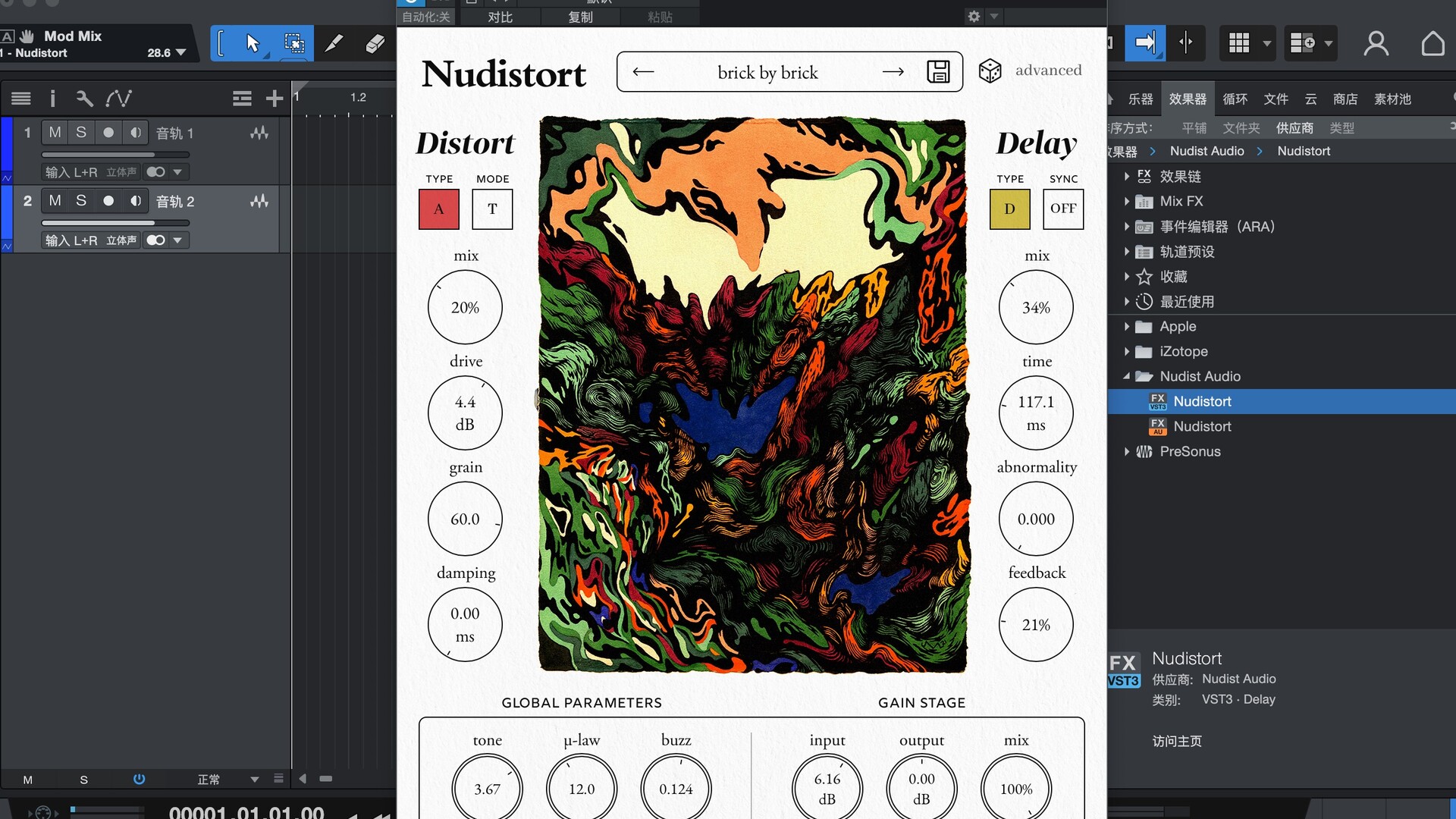The width and height of the screenshot is (1456, 819).
Task: Expand the Mix FX folder
Action: [1127, 202]
